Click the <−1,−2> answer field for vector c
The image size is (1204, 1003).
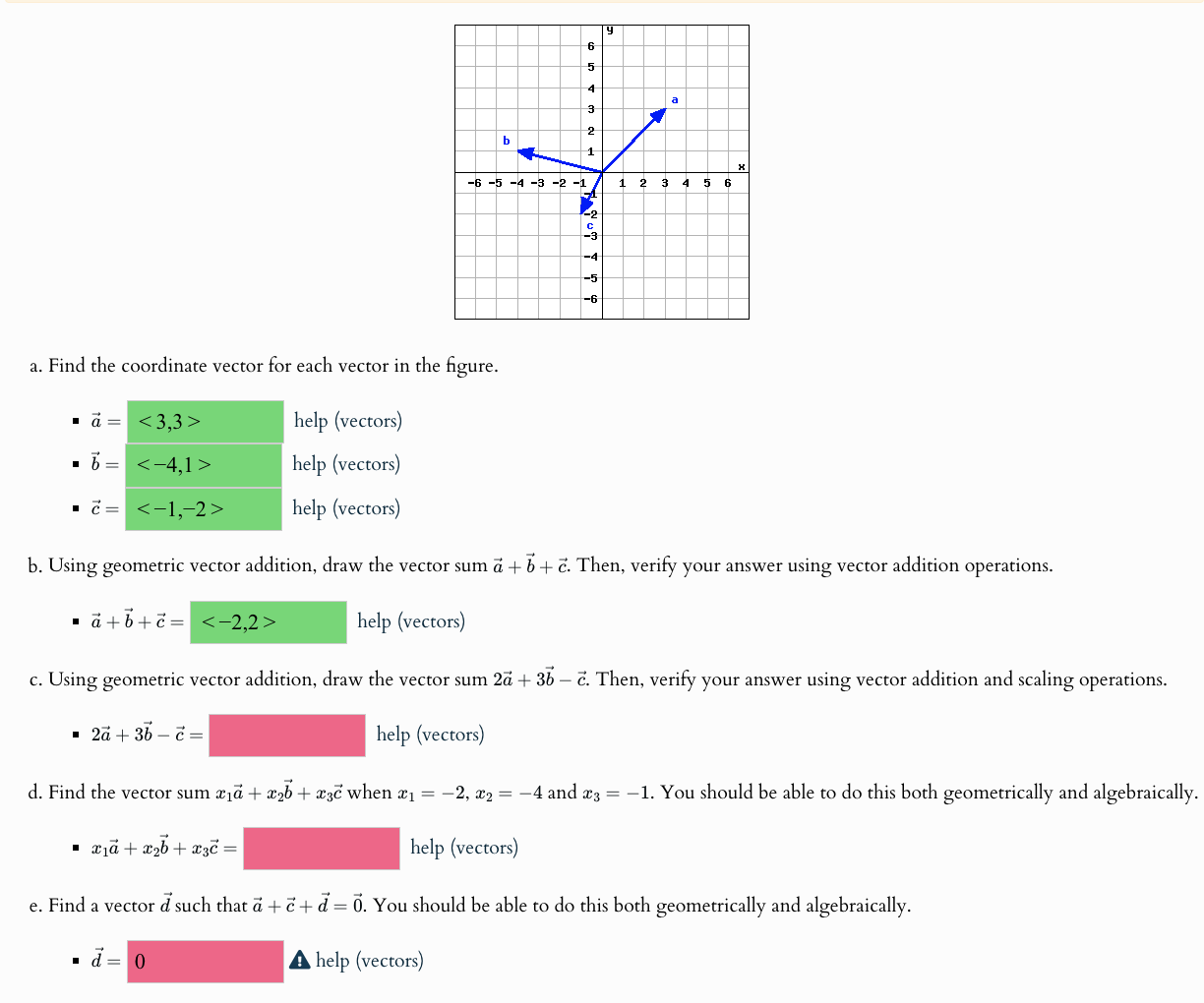[x=203, y=507]
